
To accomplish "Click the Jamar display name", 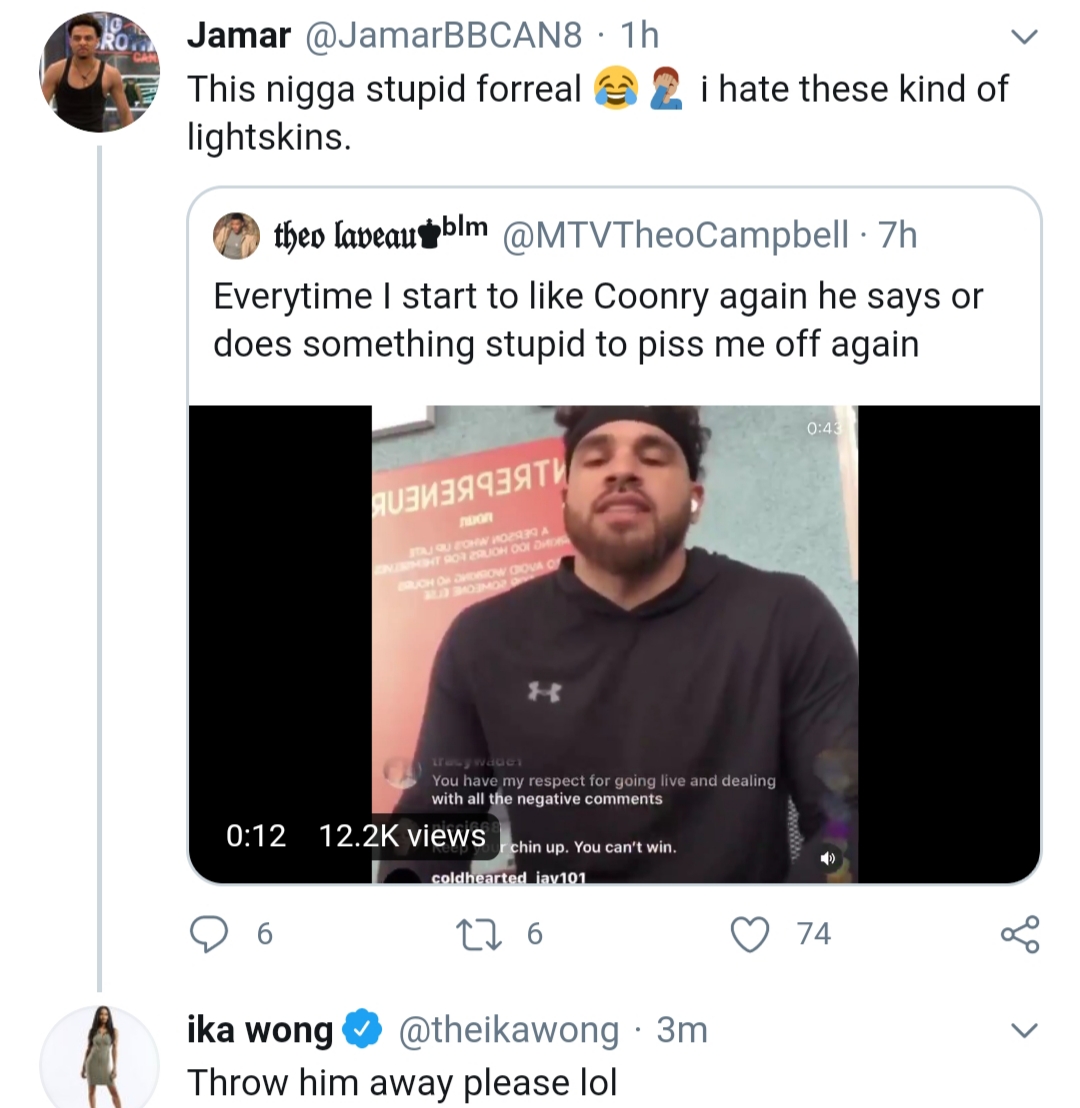I will tap(239, 35).
